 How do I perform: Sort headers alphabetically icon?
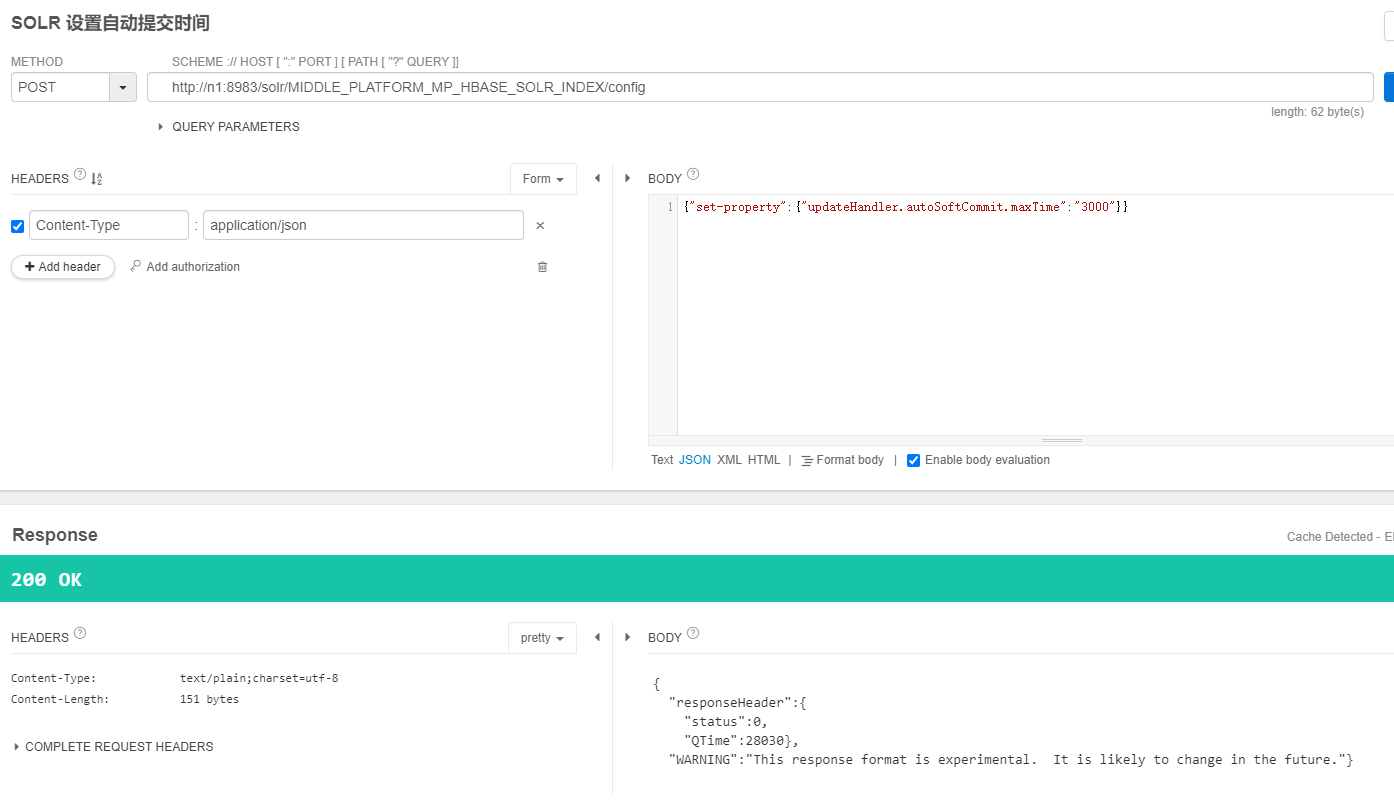click(x=97, y=179)
